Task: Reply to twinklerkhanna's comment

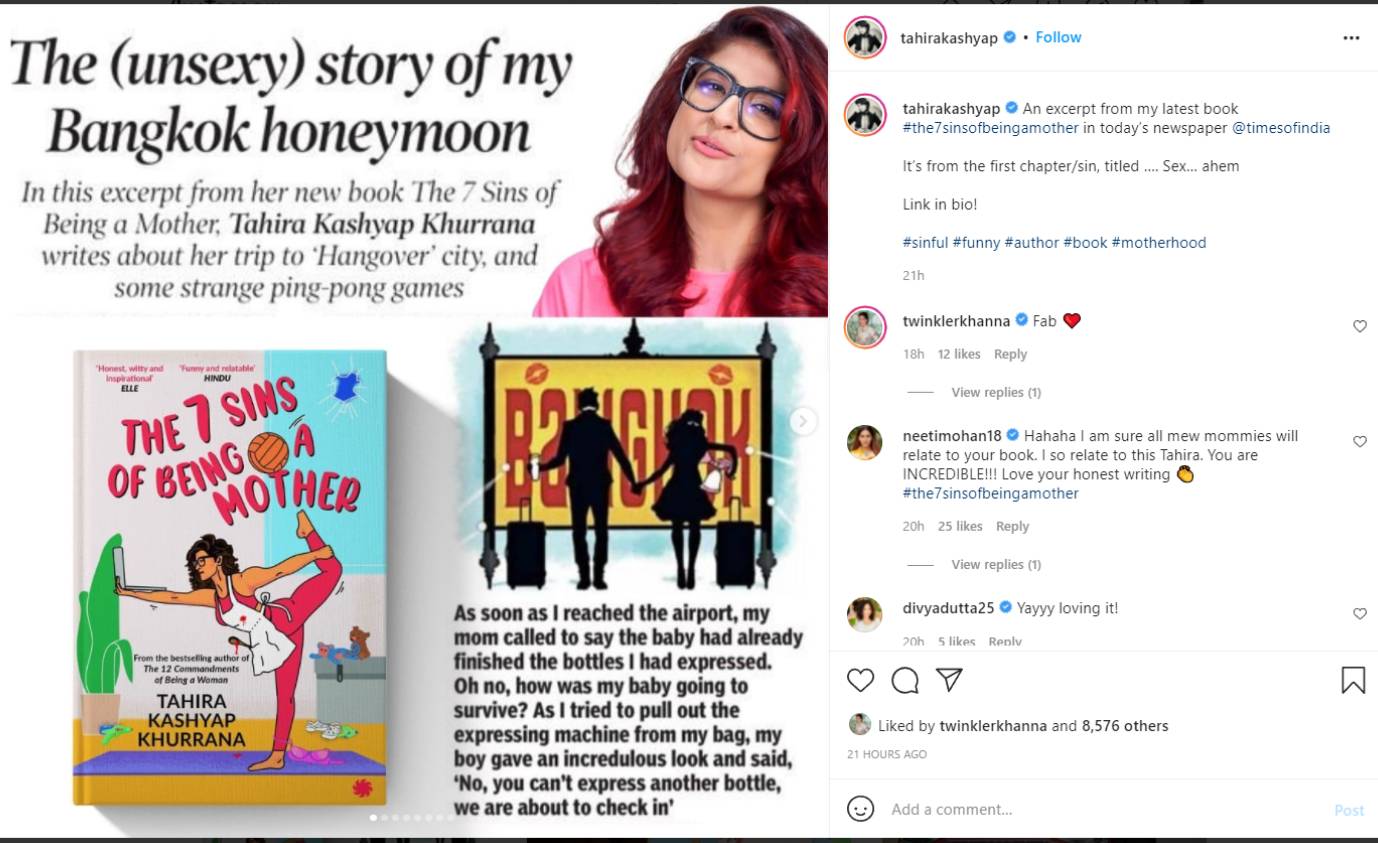Action: click(1010, 354)
